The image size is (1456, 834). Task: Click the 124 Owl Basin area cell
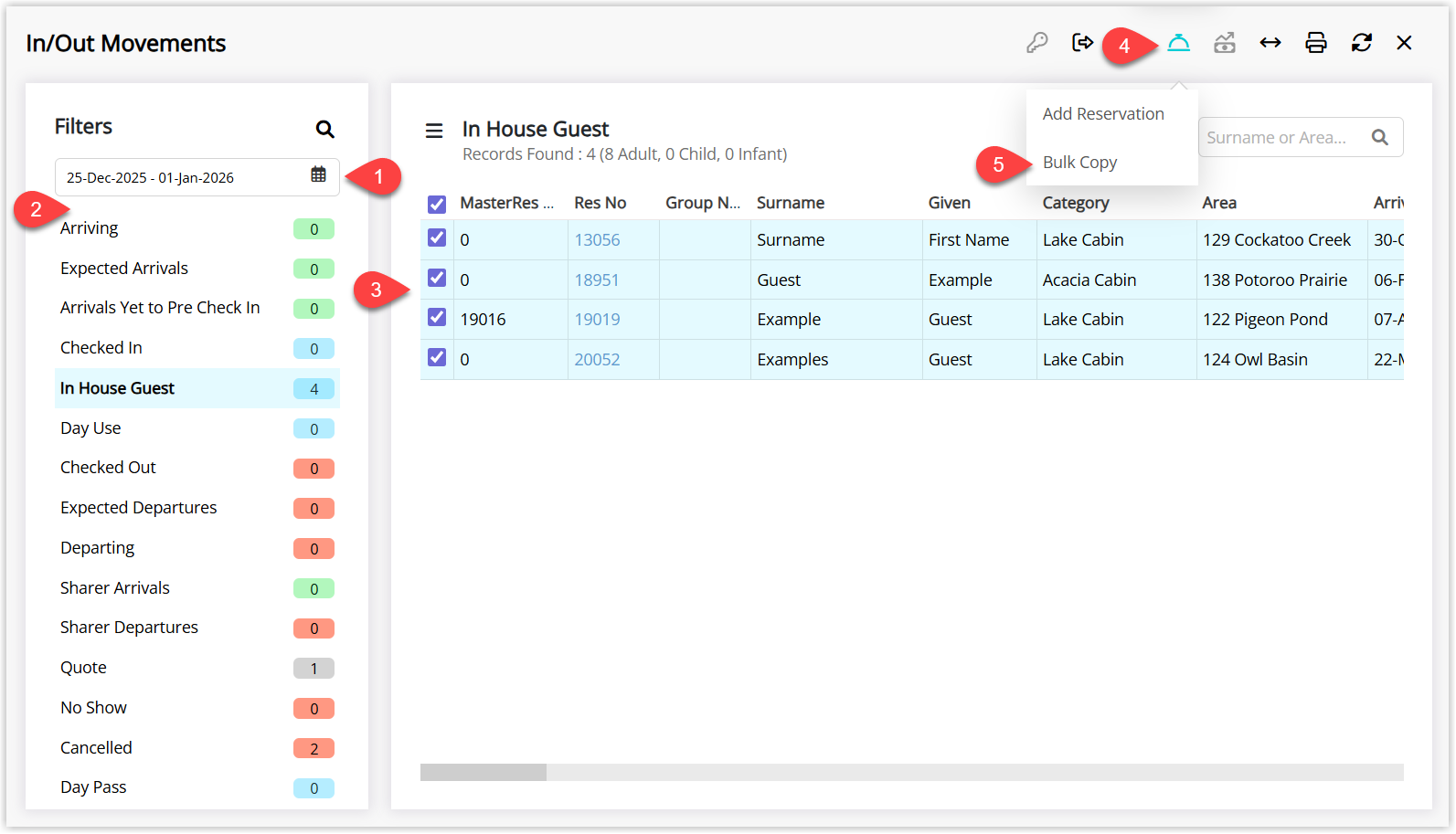(1282, 360)
